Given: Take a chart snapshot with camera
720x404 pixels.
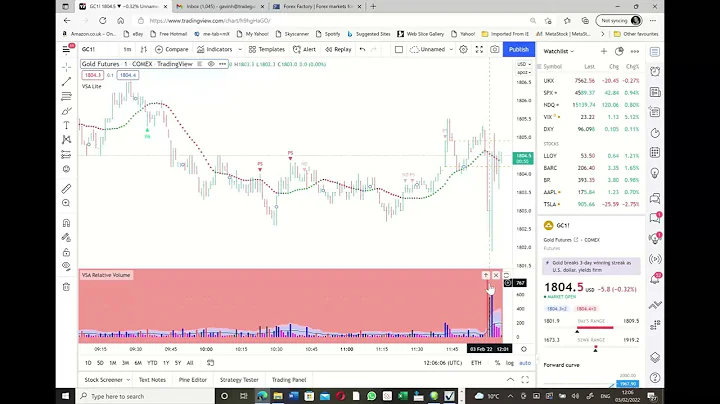Looking at the screenshot, I should (x=495, y=50).
